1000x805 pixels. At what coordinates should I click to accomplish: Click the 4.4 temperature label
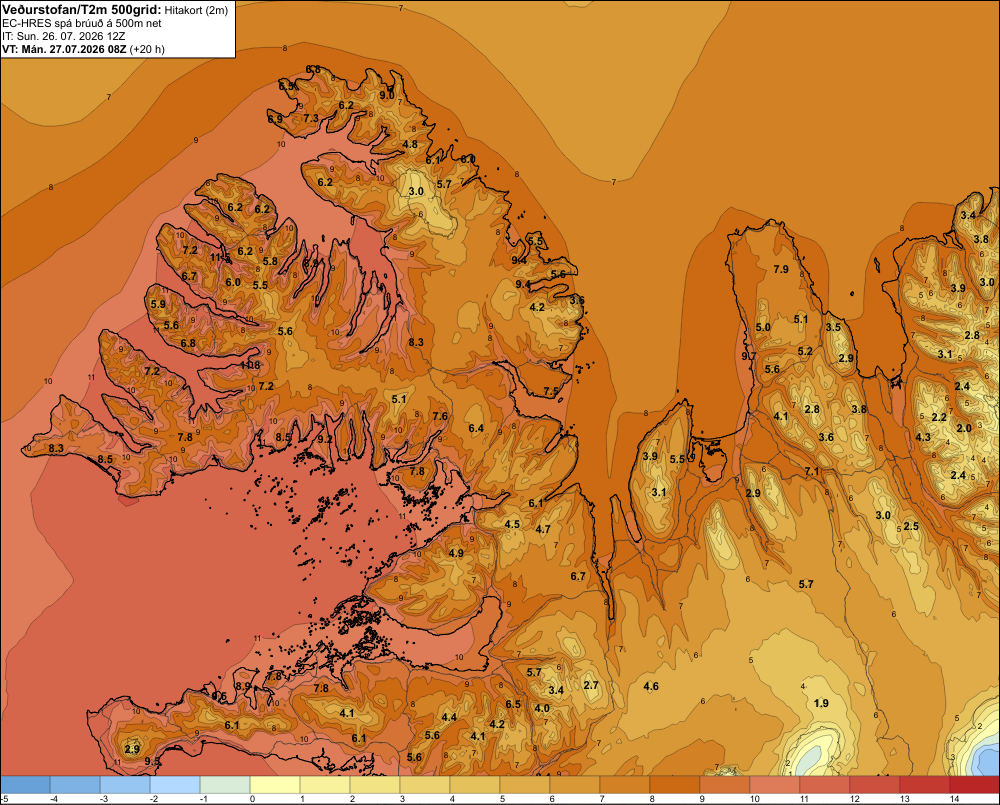pos(449,717)
